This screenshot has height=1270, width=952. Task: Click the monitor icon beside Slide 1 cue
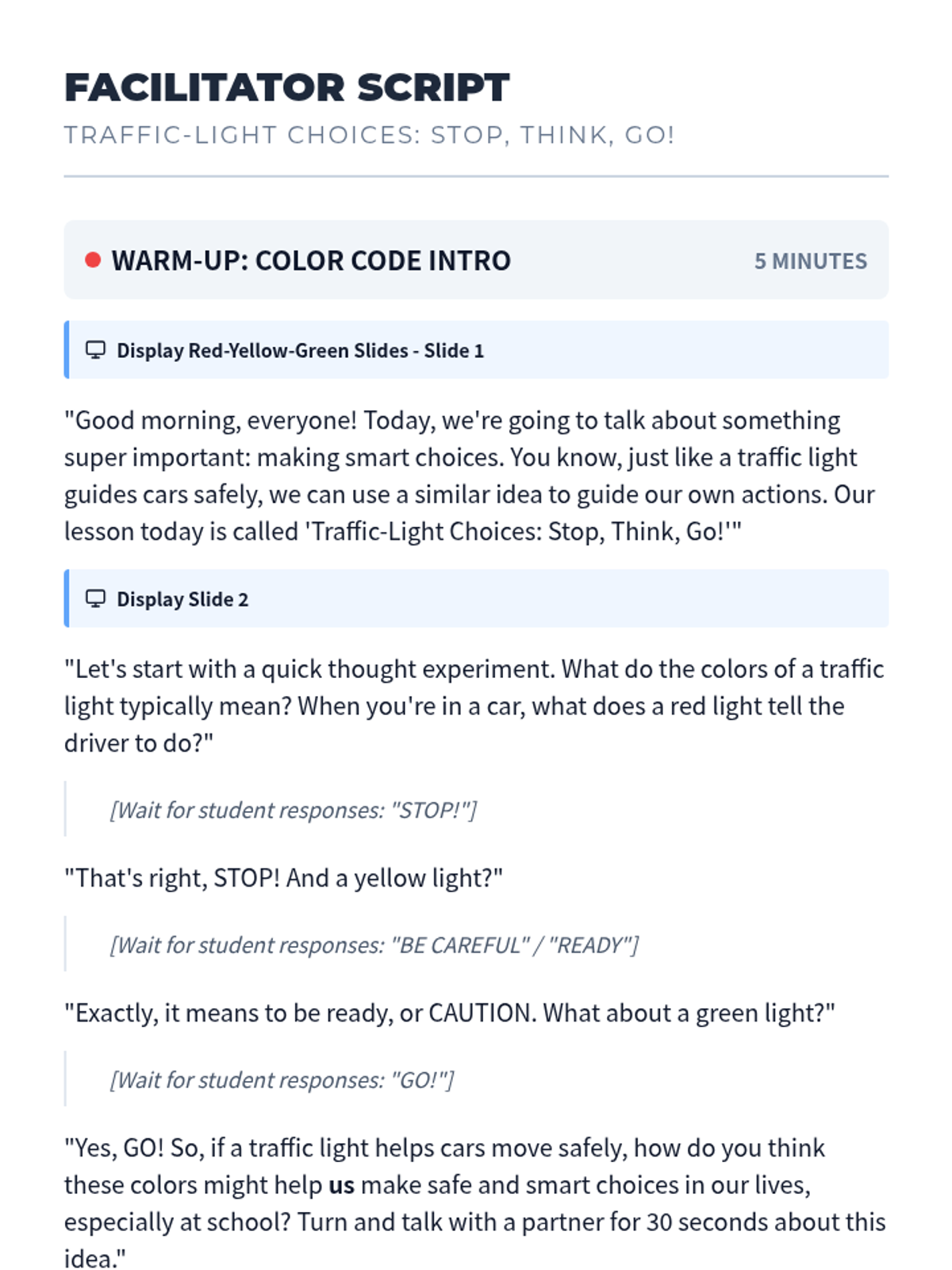point(95,350)
